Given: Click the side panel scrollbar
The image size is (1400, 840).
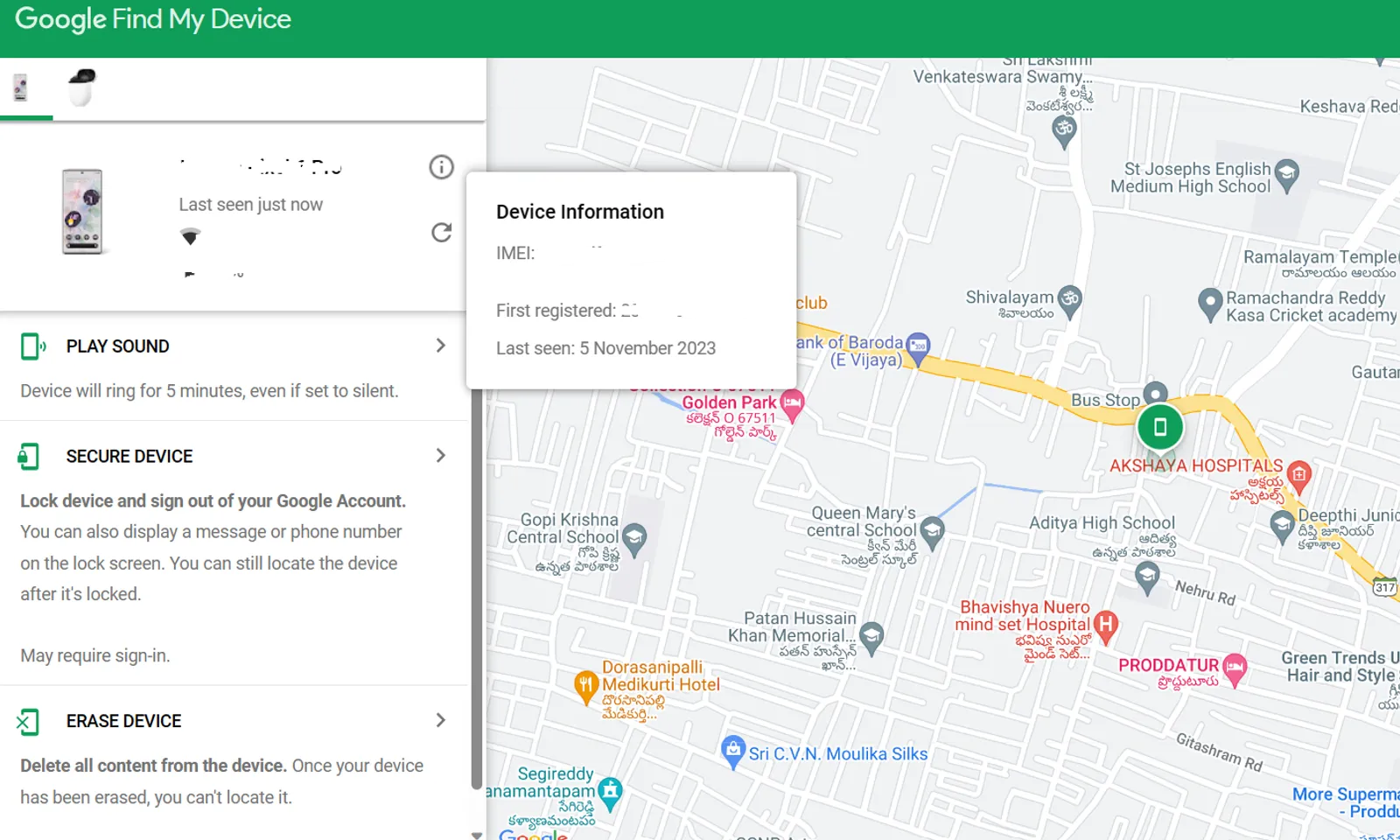Looking at the screenshot, I should [x=476, y=586].
